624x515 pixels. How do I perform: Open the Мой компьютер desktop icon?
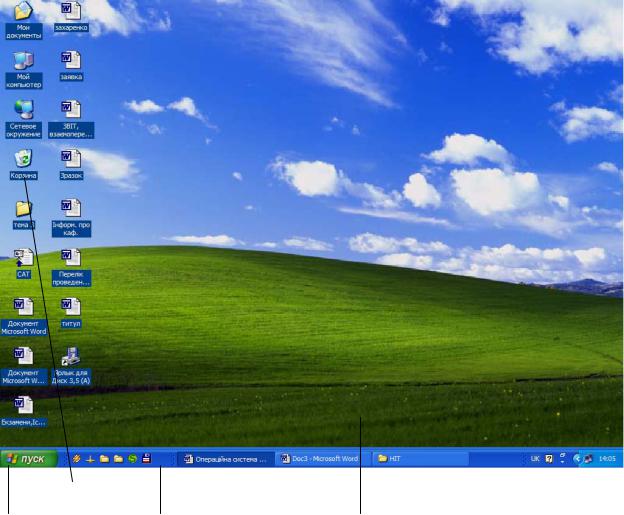23,70
